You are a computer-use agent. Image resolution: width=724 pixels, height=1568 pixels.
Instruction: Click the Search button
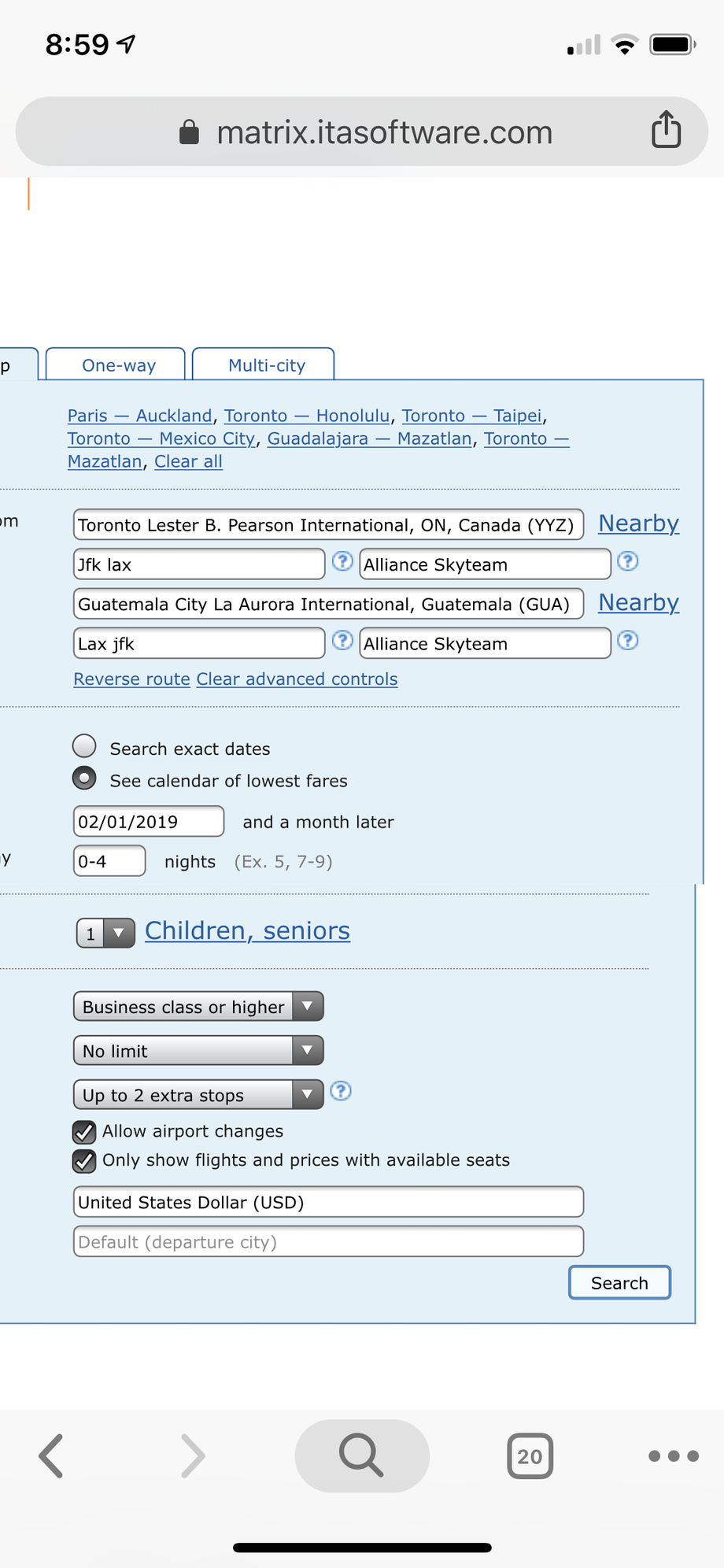click(x=620, y=1282)
